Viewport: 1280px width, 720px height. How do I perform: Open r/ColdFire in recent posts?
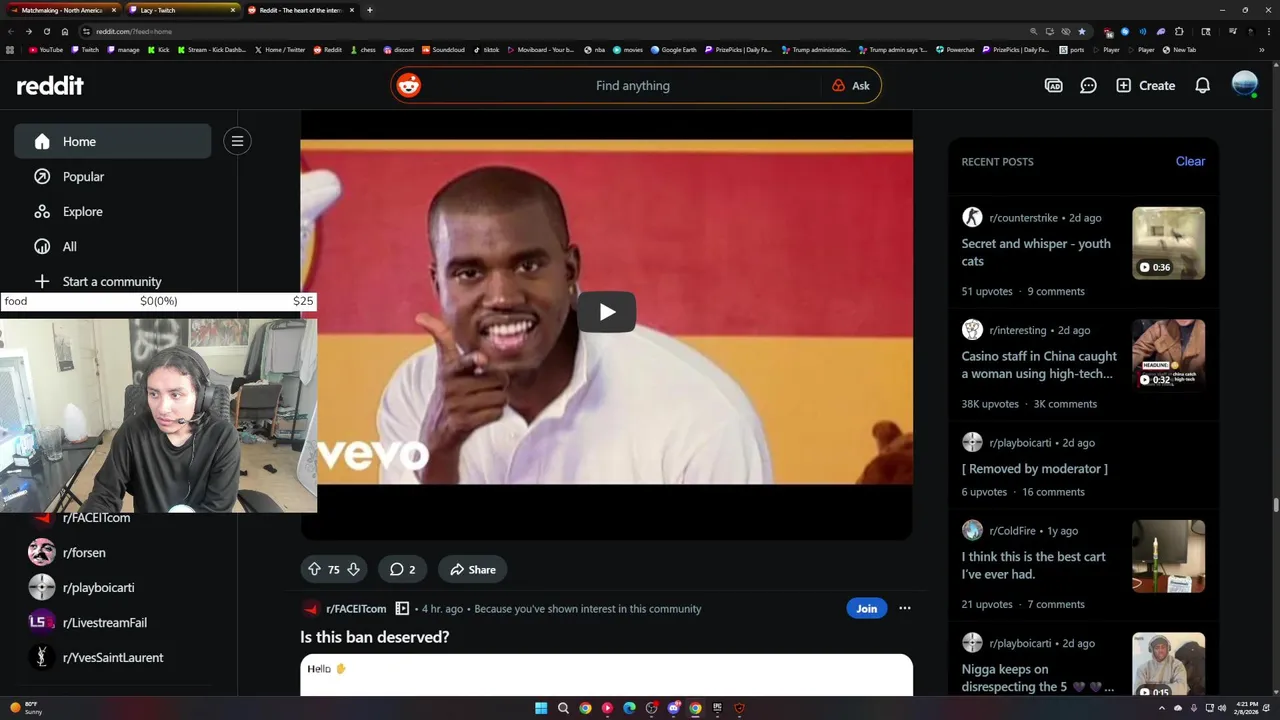[1012, 531]
